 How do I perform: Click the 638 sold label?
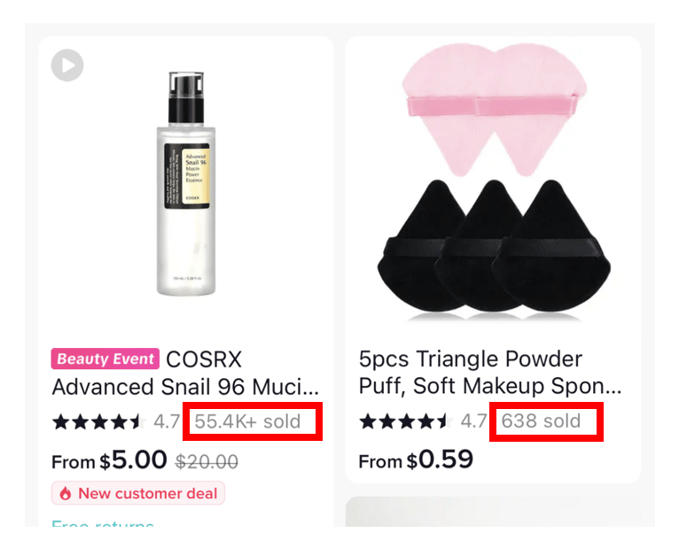541,421
